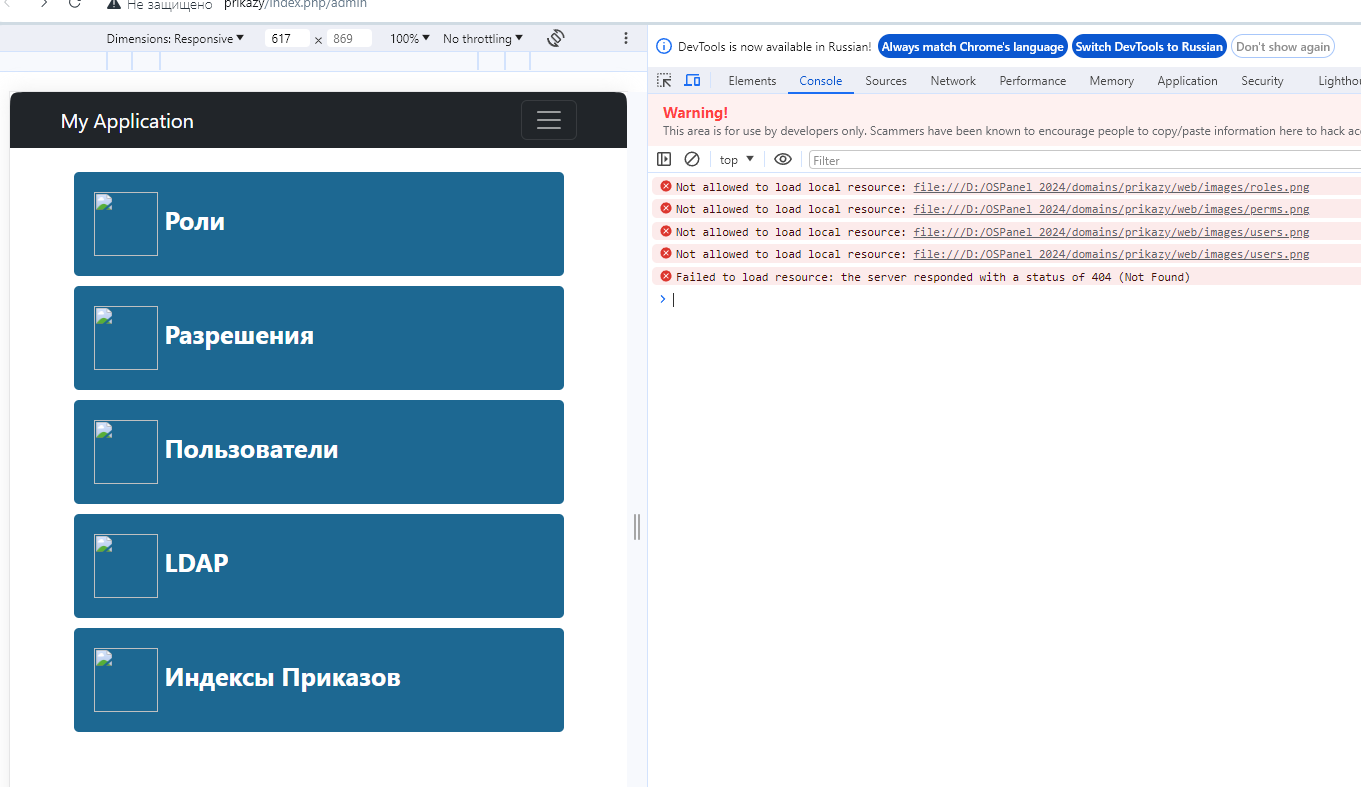
Task: Open device toolbar more options menu
Action: (626, 38)
